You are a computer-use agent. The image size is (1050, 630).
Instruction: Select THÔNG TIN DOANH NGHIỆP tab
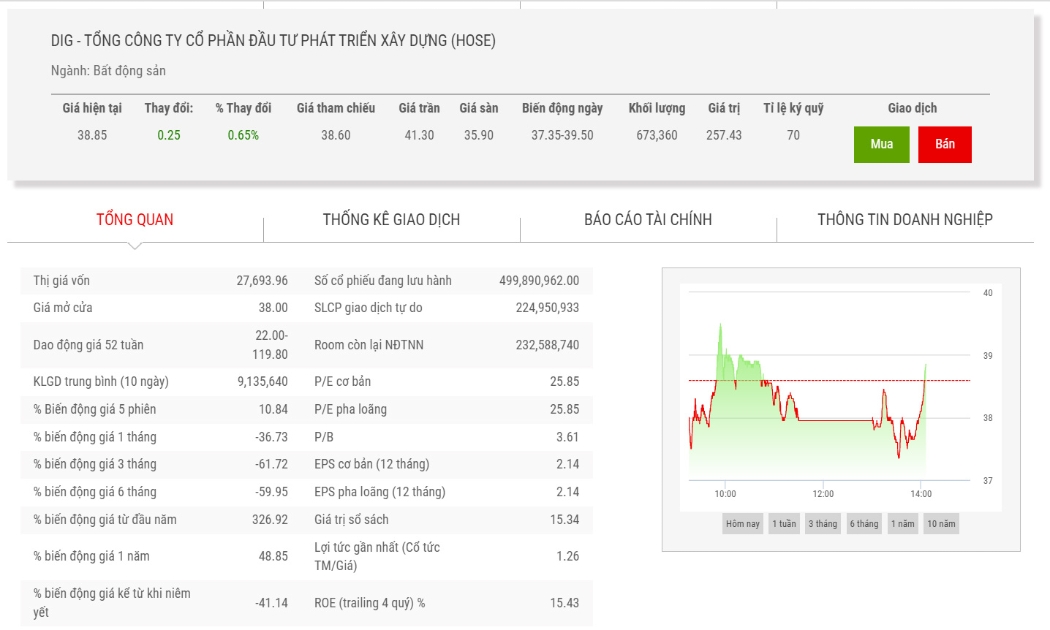905,220
